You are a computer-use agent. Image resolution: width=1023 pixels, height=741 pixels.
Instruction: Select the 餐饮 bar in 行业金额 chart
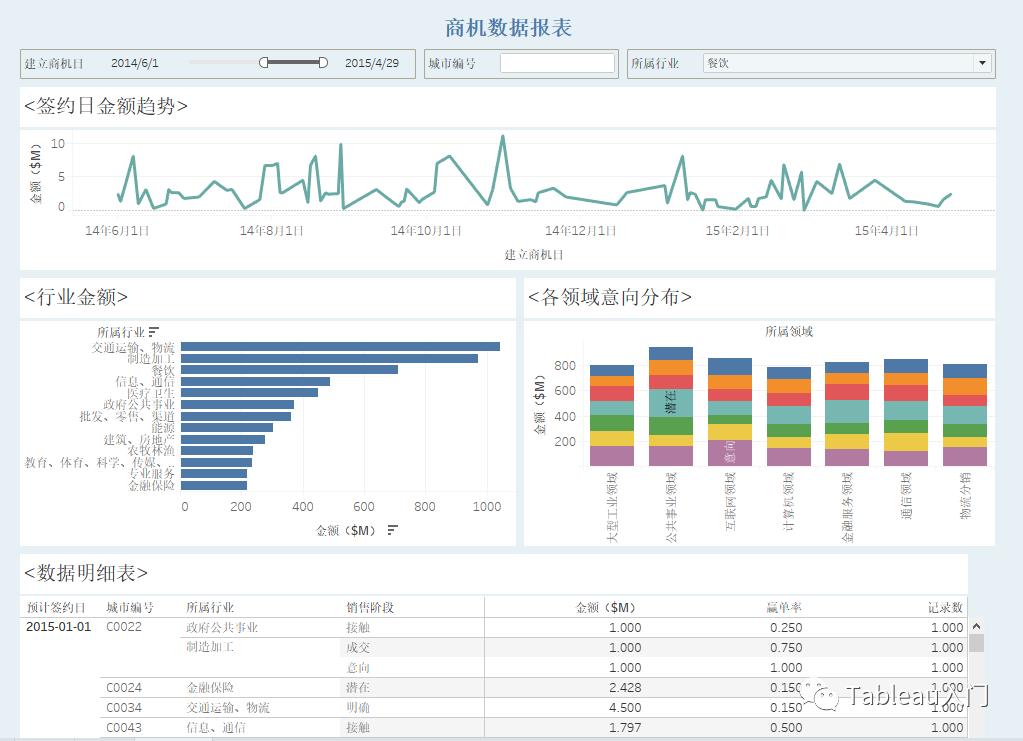(x=290, y=369)
